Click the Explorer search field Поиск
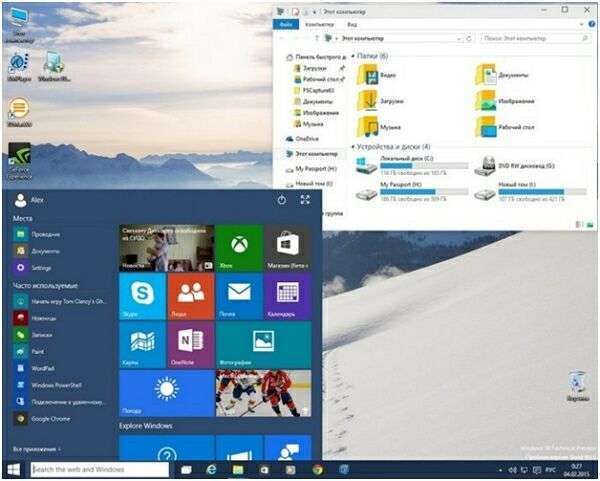The width and height of the screenshot is (600, 481). (535, 38)
